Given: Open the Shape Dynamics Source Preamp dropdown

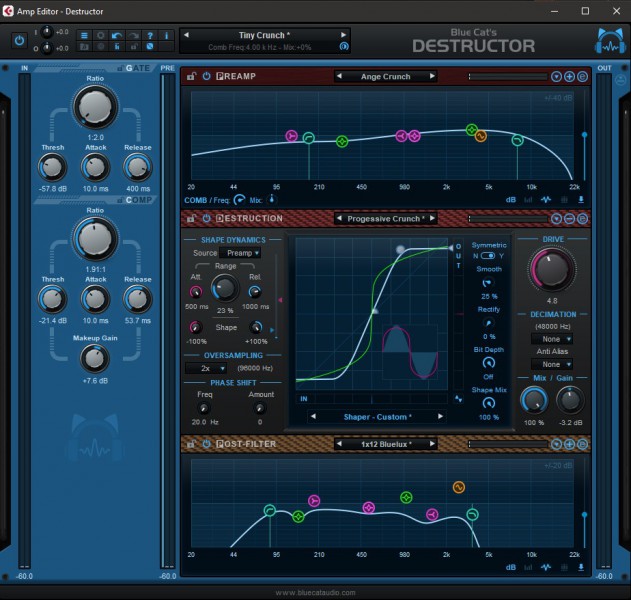Looking at the screenshot, I should (x=242, y=253).
